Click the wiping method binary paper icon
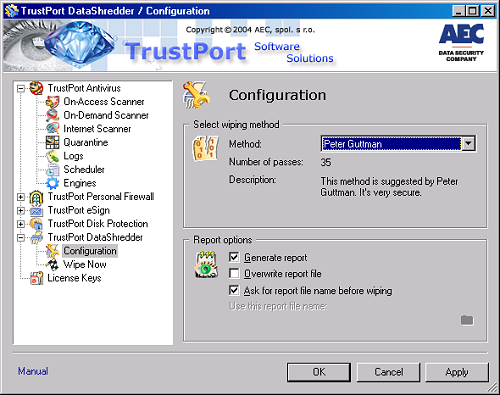This screenshot has height=395, width=500. pyautogui.click(x=206, y=148)
